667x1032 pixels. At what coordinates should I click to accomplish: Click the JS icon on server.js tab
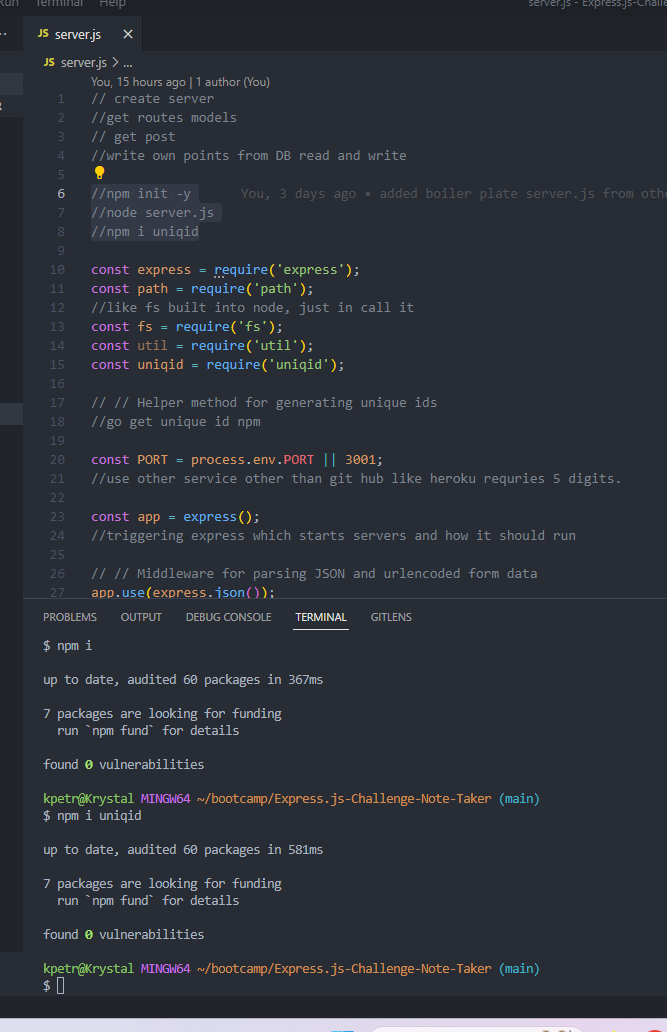(43, 34)
